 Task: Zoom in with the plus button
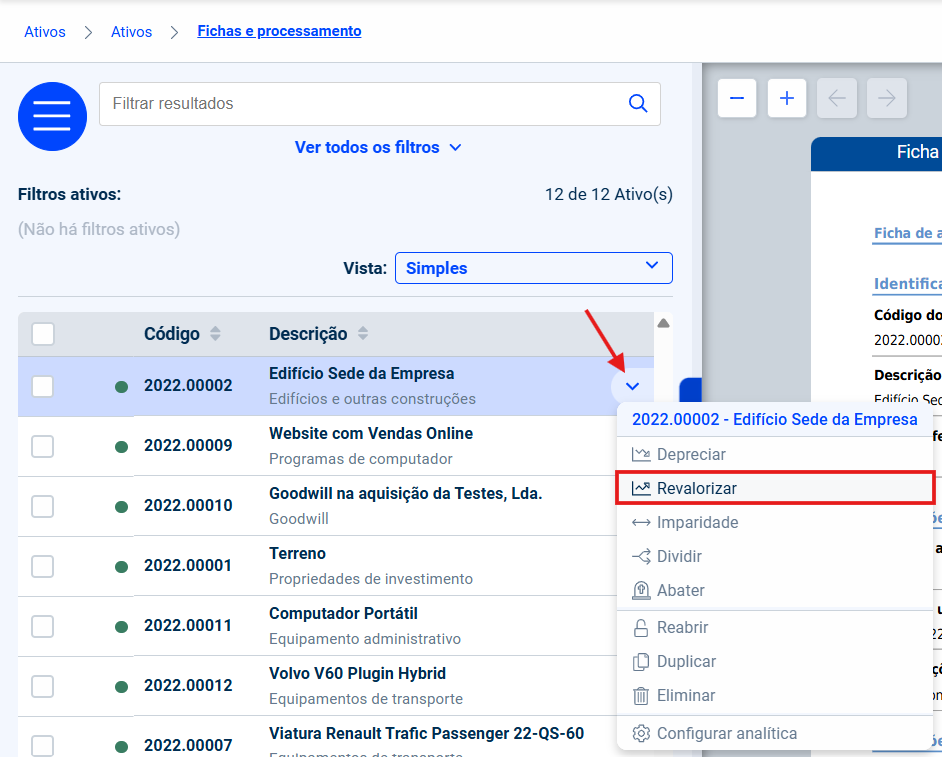pos(787,98)
